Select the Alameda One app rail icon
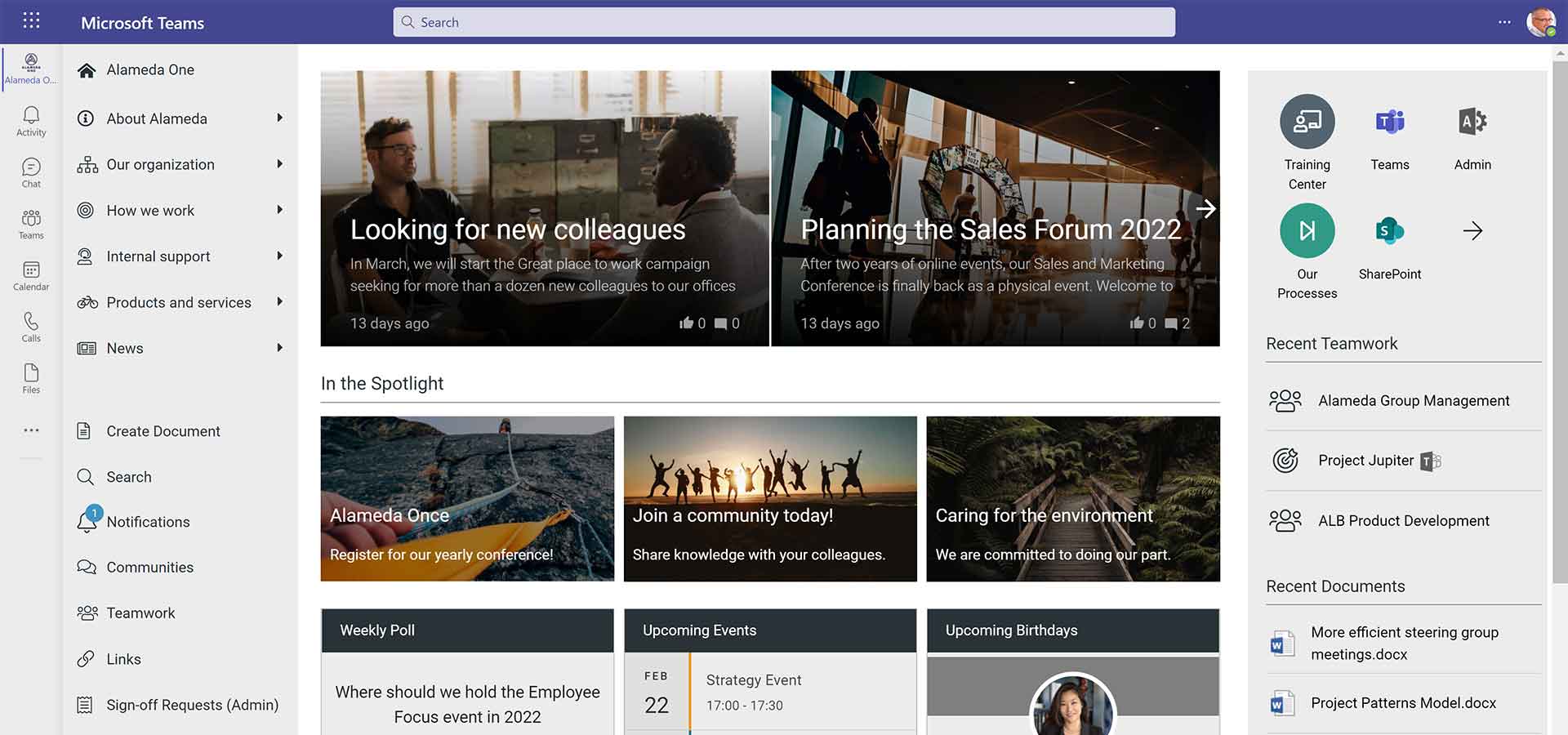This screenshot has width=1568, height=735. pos(31,69)
